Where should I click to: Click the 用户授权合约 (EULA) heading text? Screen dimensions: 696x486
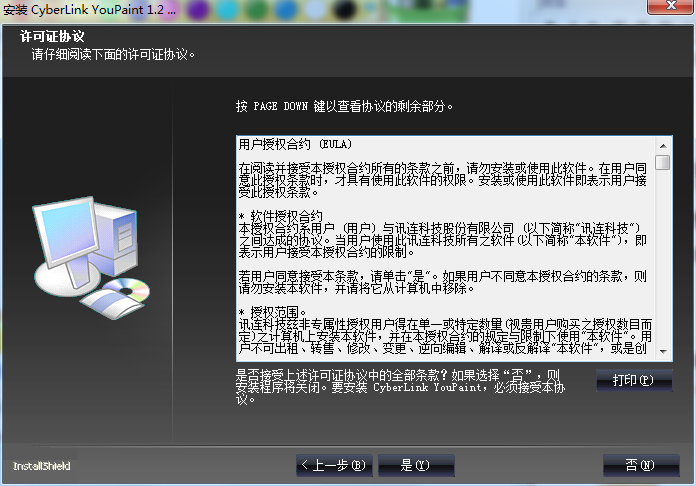click(295, 144)
